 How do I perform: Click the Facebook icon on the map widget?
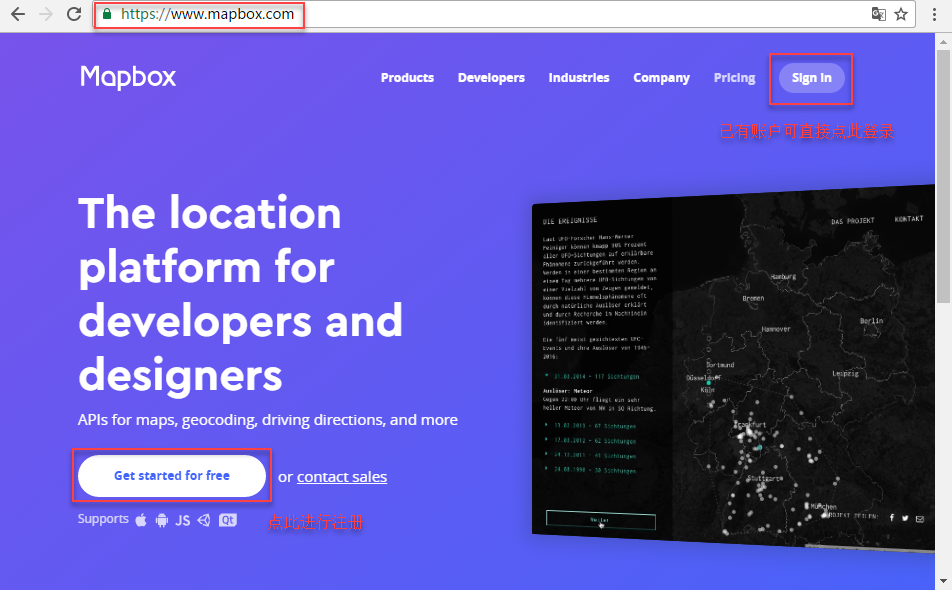(892, 518)
